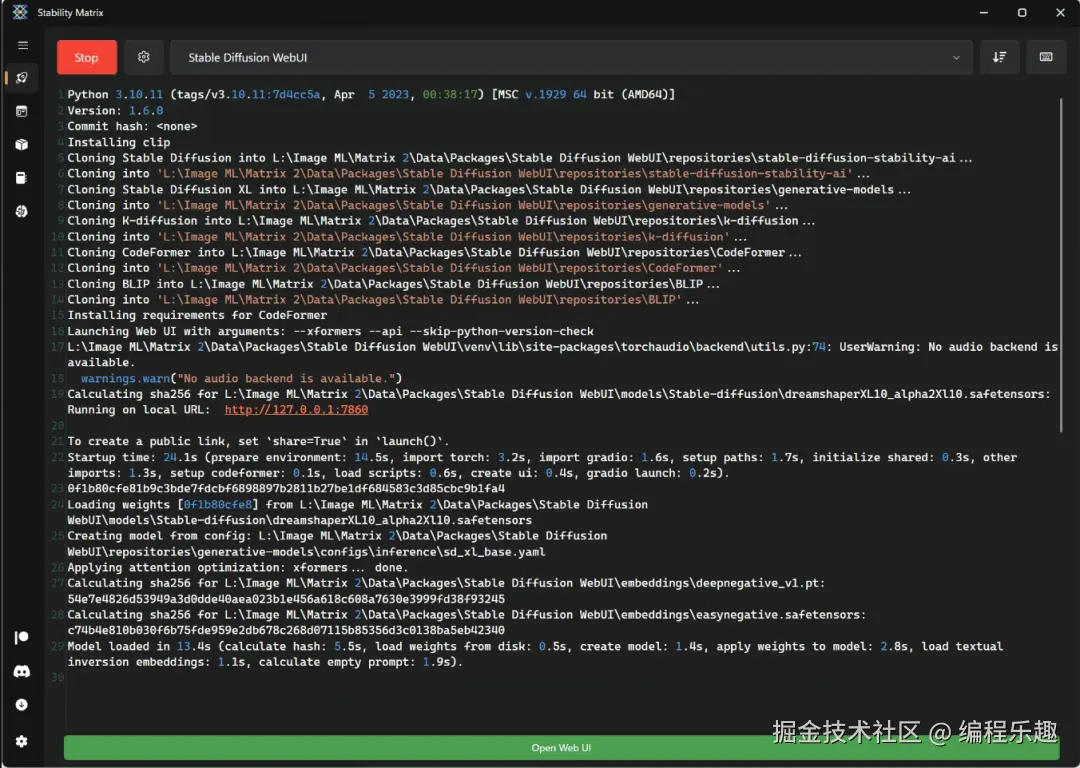1080x768 pixels.
Task: Click 'Installing requirements for CodeFormer' line
Action: [x=197, y=315]
